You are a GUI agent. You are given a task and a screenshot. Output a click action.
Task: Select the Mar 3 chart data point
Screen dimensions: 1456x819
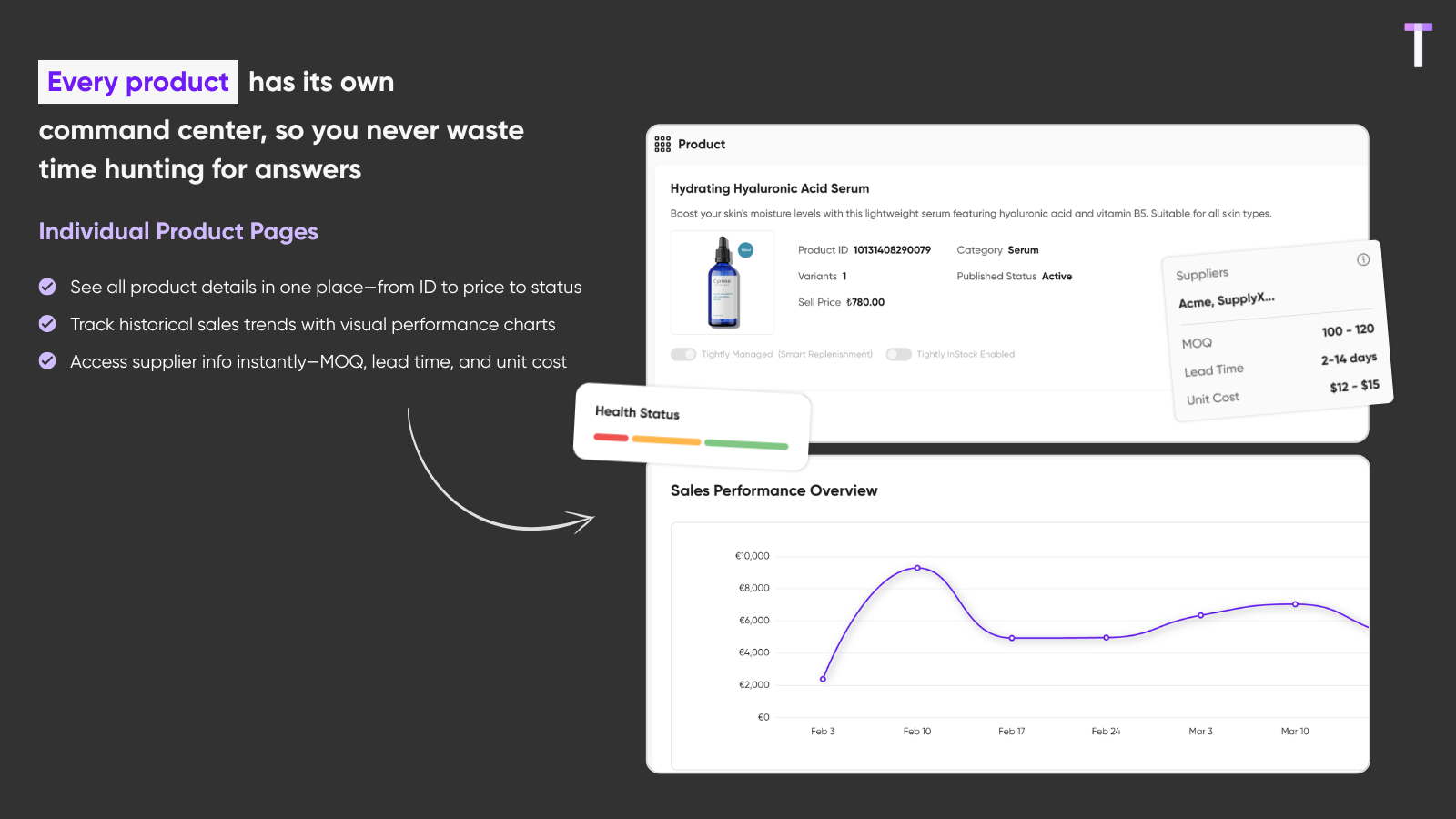pyautogui.click(x=1201, y=615)
